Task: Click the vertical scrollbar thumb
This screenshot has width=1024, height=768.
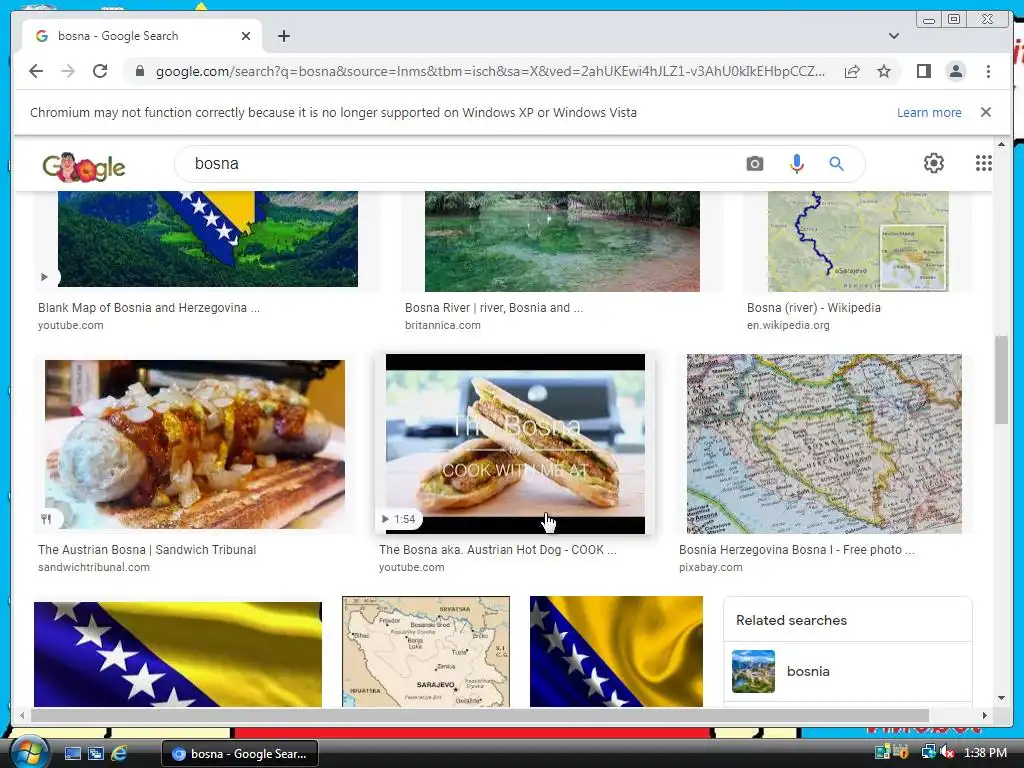Action: point(1001,379)
